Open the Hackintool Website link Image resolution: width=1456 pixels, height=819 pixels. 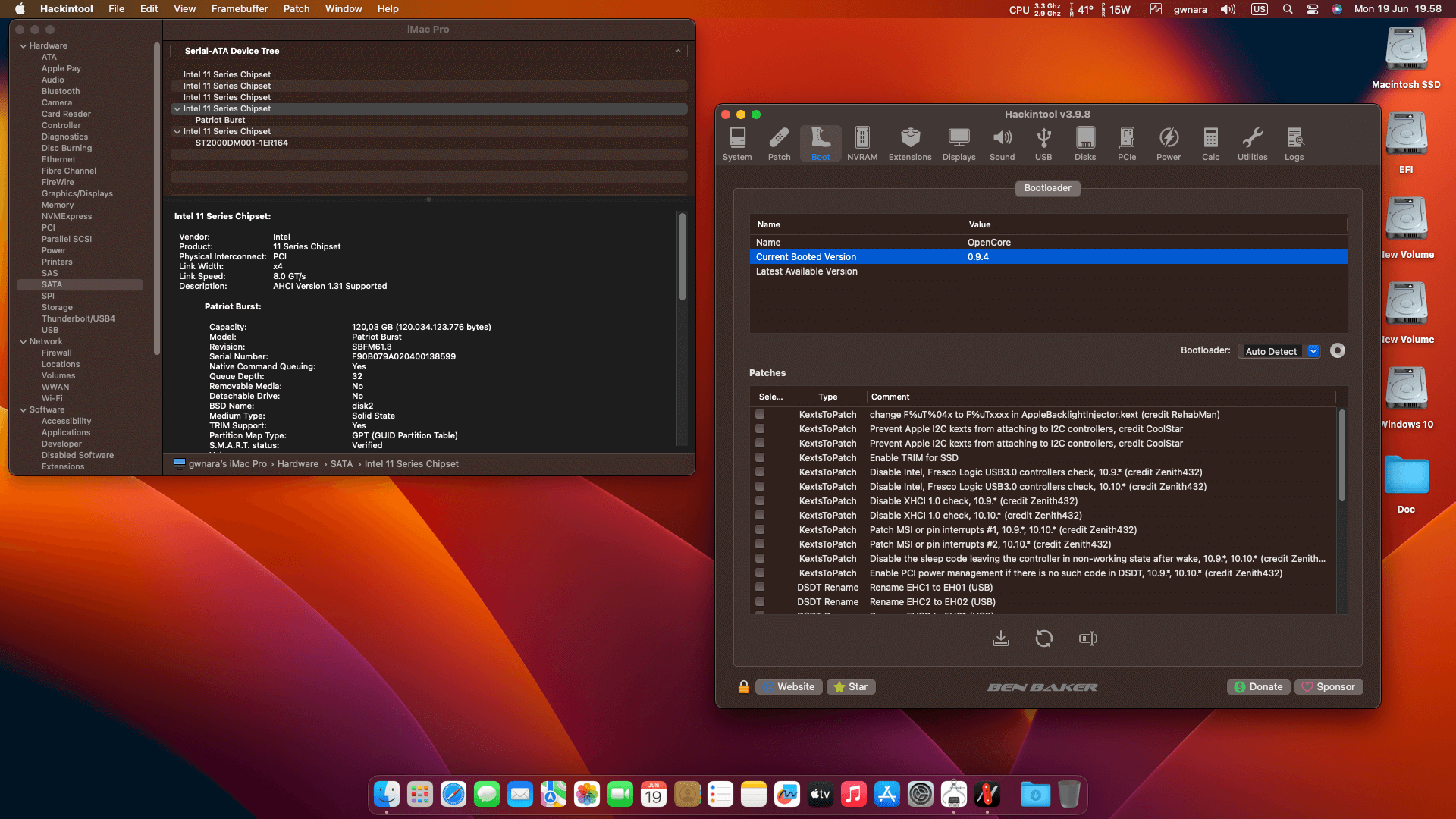(789, 686)
